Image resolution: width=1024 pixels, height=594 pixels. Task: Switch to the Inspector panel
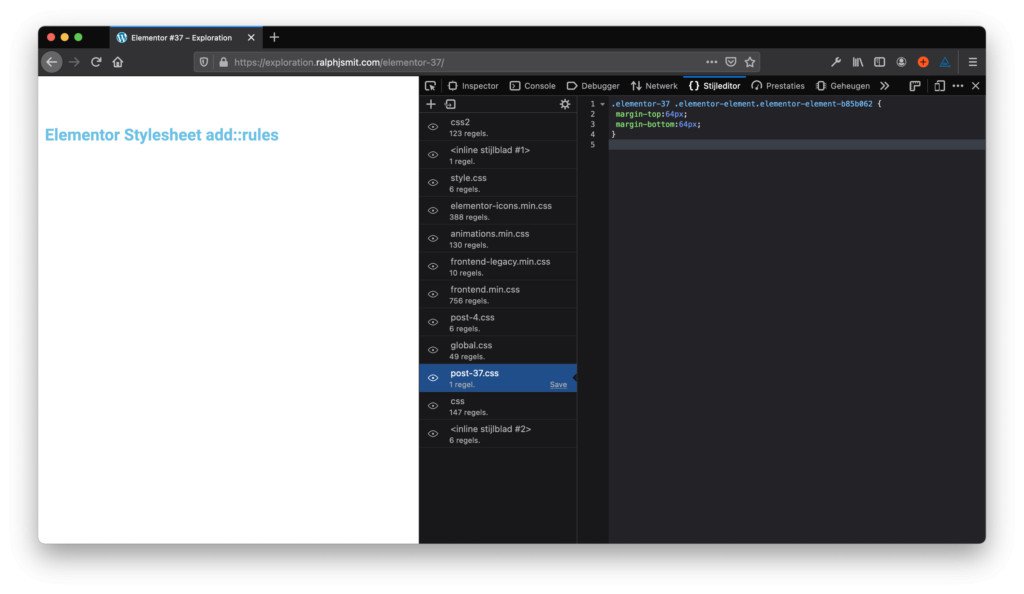point(473,85)
